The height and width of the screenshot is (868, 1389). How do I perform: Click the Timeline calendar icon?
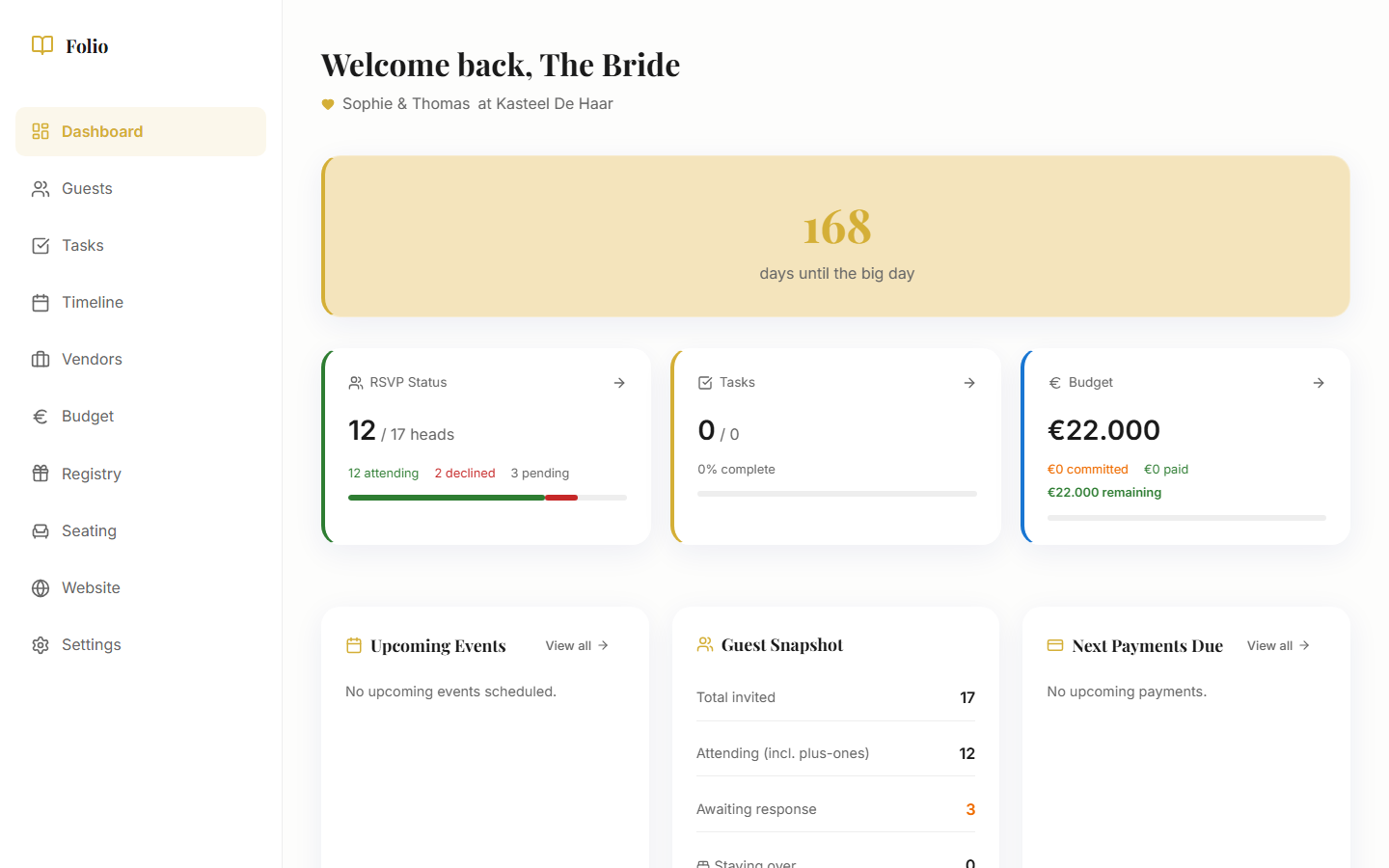(x=41, y=302)
